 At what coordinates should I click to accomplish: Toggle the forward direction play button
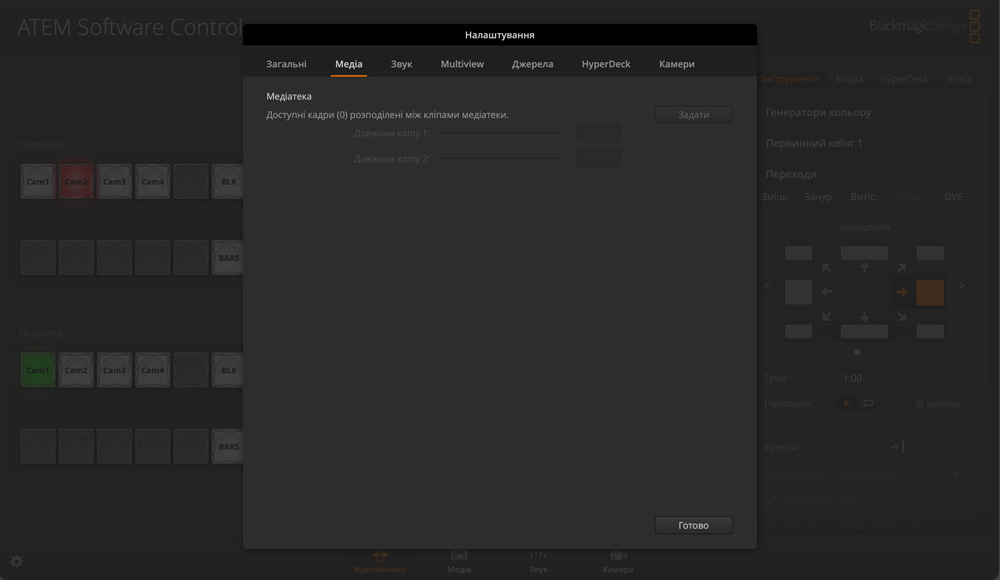[846, 403]
